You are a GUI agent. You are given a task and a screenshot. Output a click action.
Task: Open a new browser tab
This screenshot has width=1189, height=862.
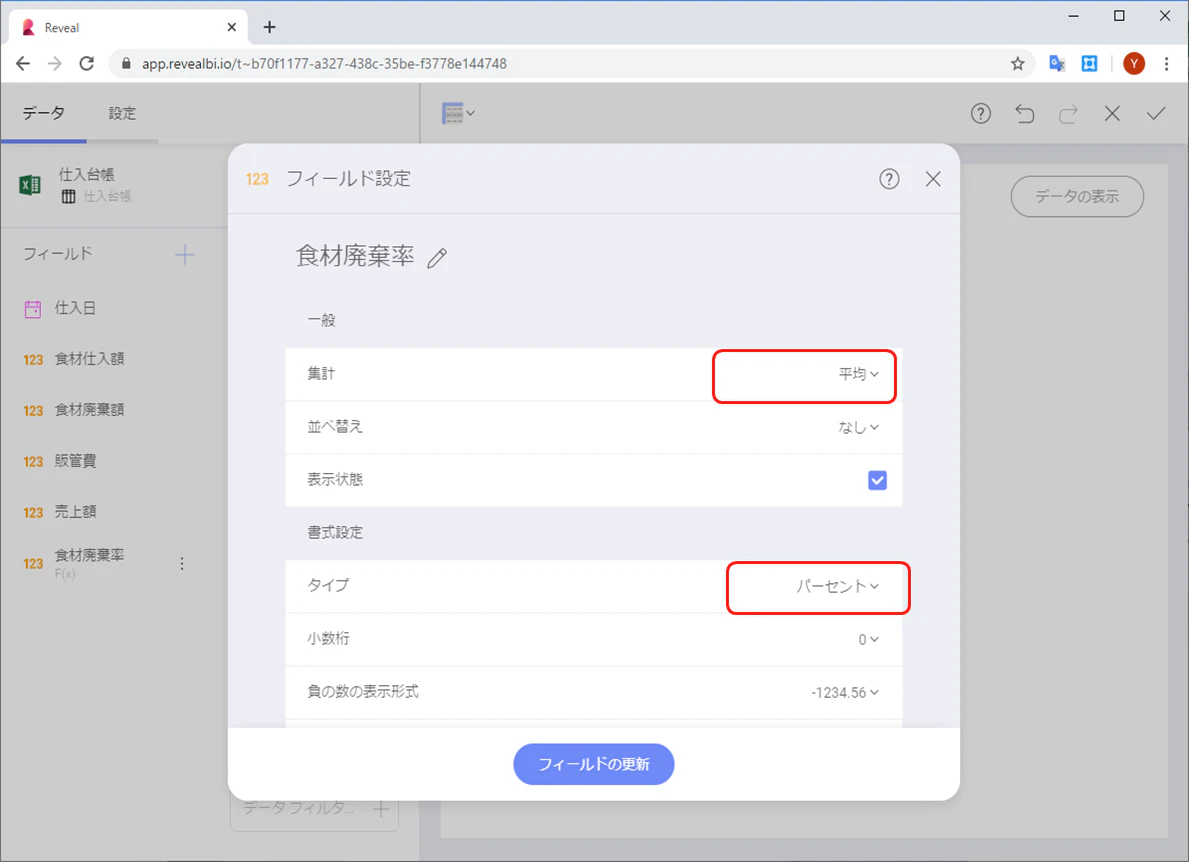[269, 27]
